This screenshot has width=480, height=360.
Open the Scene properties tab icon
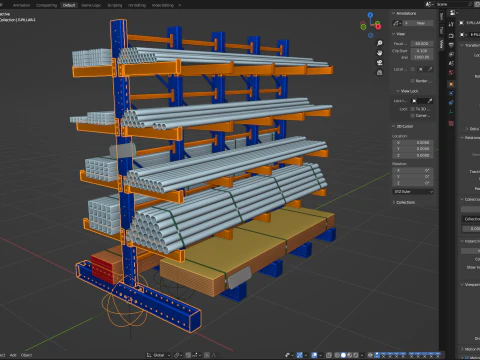(x=451, y=63)
